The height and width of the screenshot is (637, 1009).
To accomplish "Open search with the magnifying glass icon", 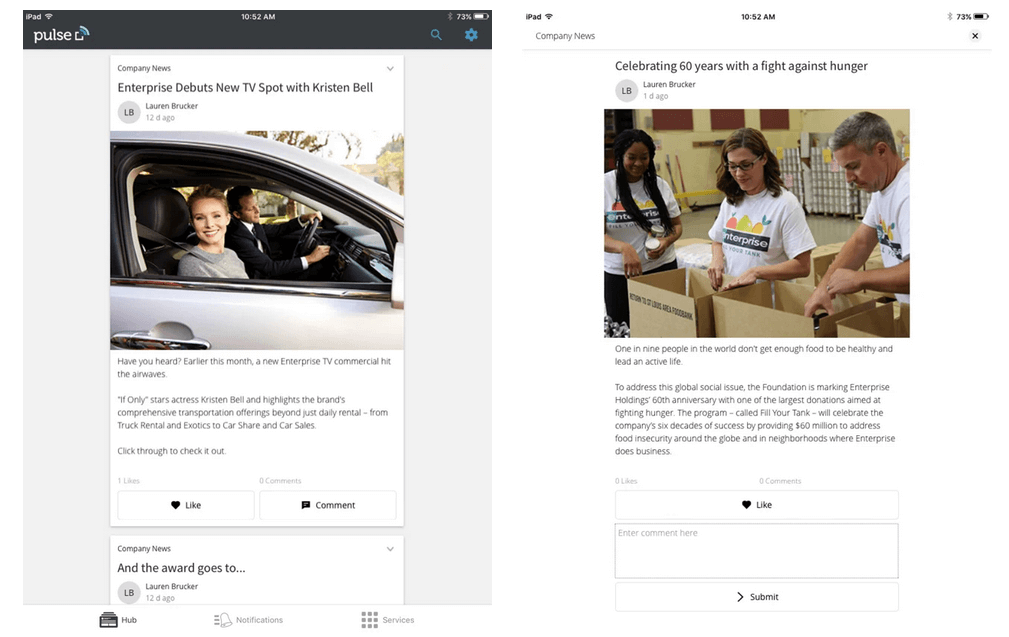I will 436,34.
